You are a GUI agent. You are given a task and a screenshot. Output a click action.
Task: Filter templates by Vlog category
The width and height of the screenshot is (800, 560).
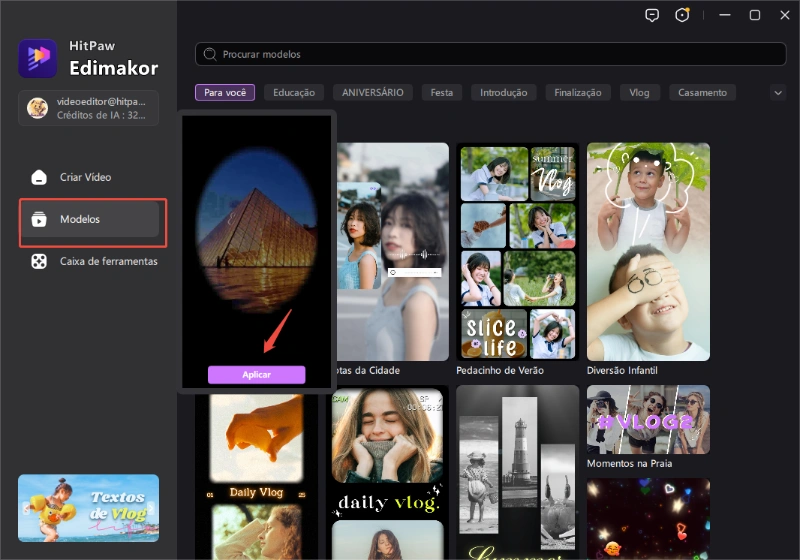[639, 92]
